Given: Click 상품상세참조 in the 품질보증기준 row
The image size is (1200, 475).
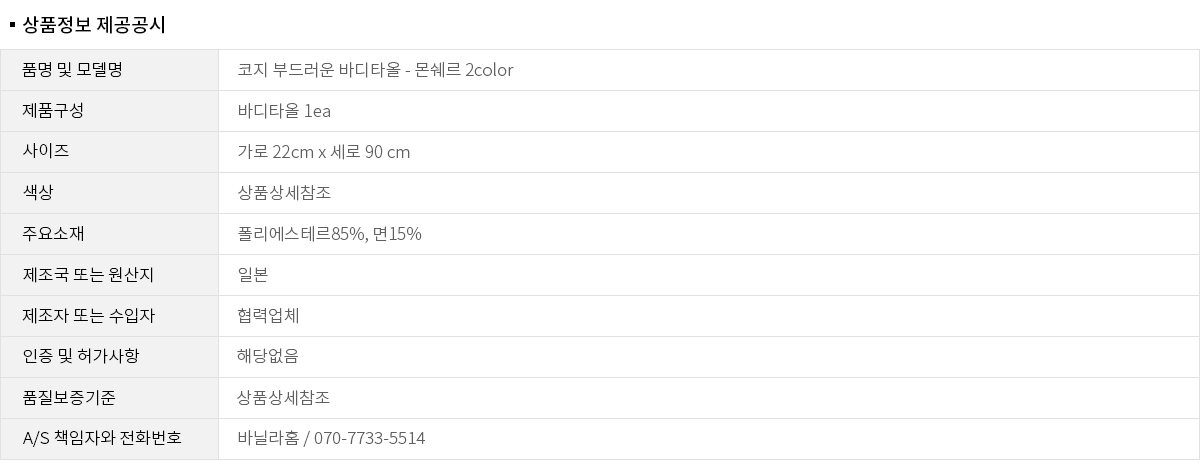Looking at the screenshot, I should (x=284, y=398).
